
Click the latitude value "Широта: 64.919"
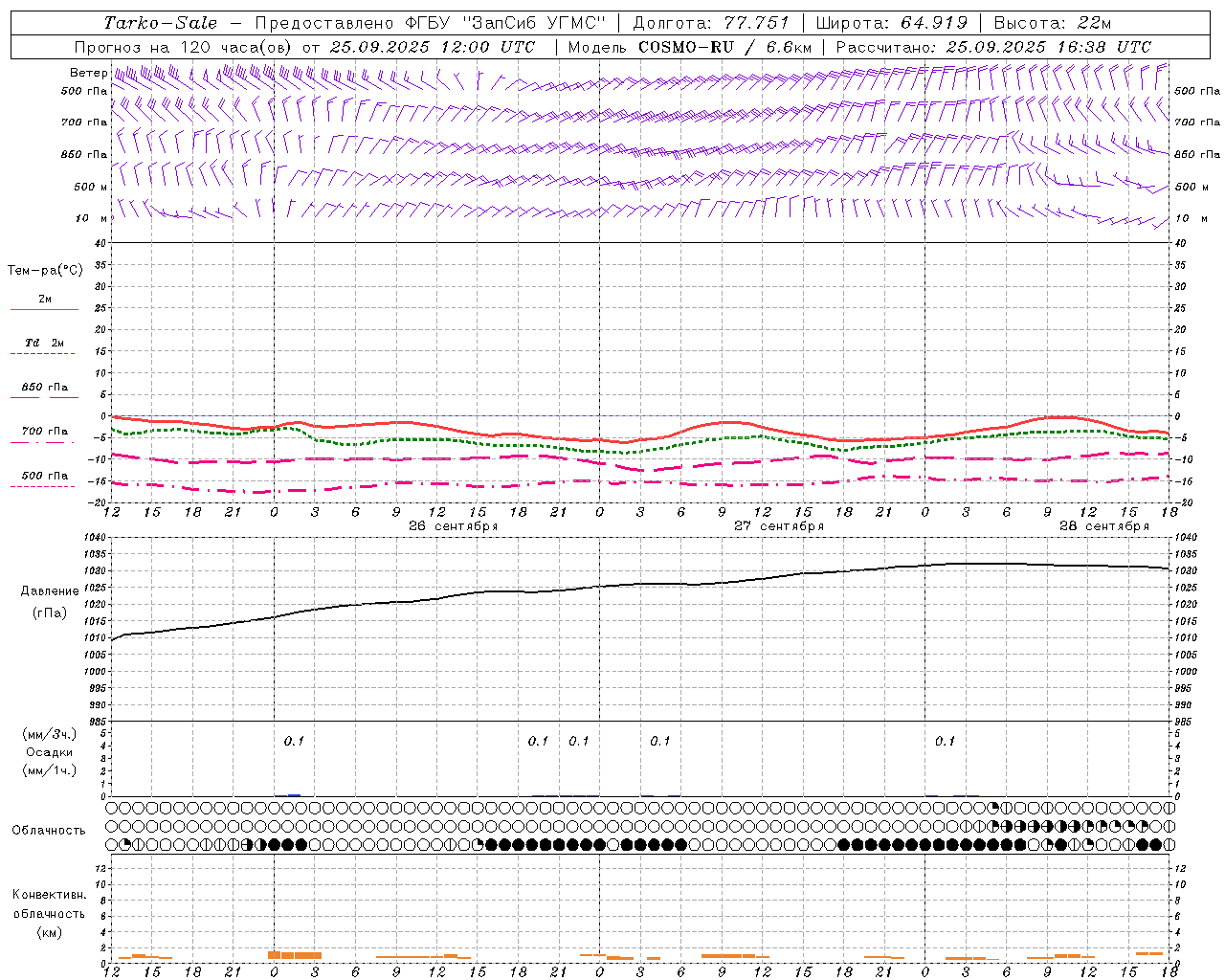(892, 23)
